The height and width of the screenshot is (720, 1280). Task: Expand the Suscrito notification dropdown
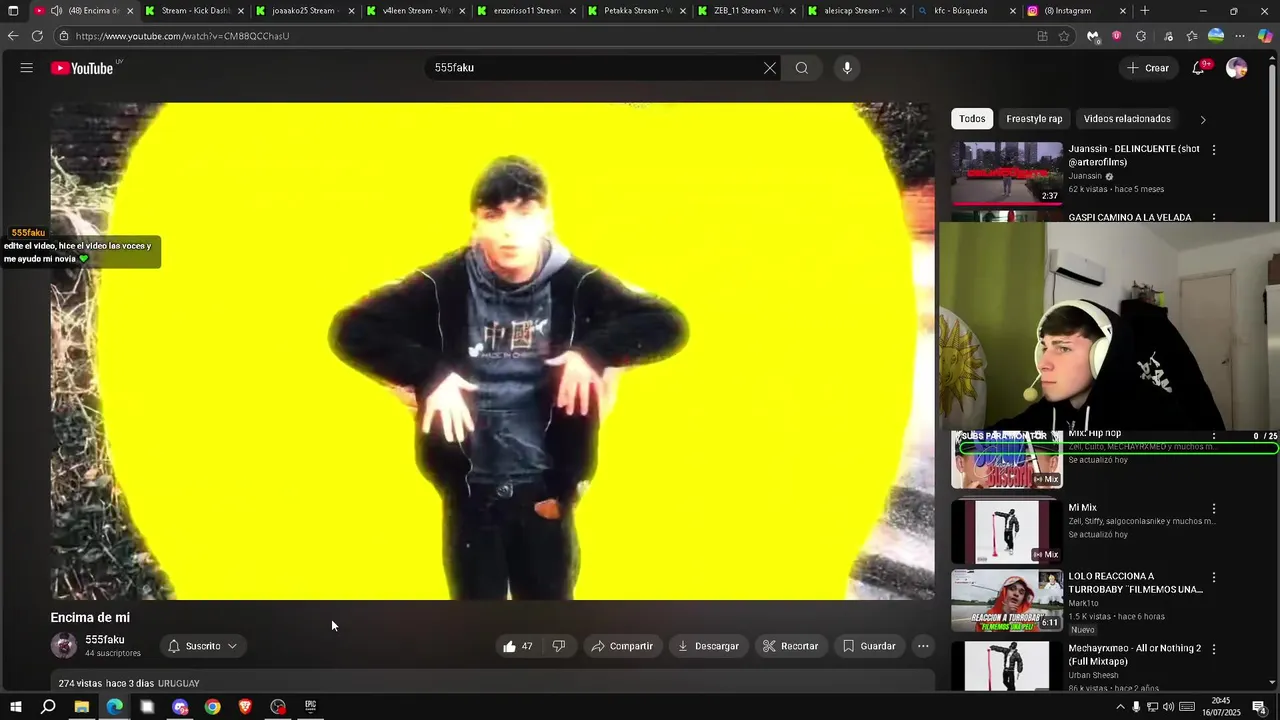point(203,646)
